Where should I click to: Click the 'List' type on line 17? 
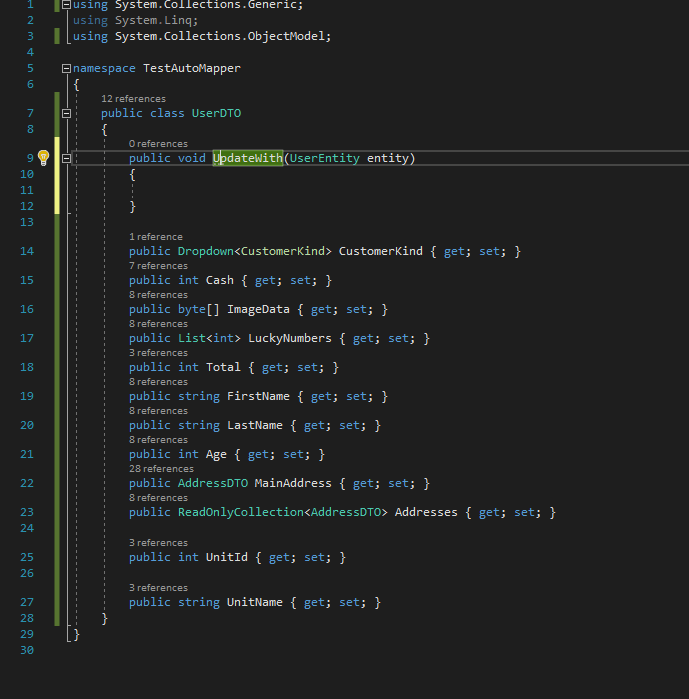pyautogui.click(x=192, y=338)
